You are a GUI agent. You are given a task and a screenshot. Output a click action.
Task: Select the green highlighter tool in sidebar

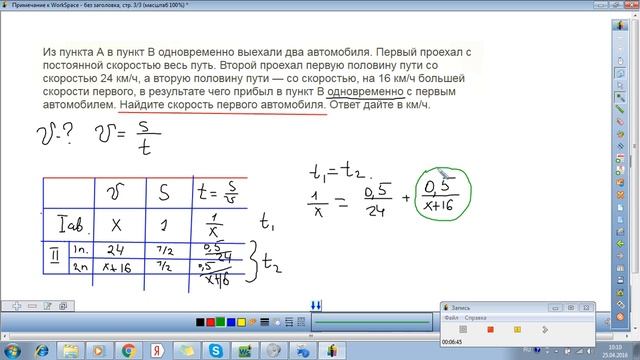(x=620, y=109)
